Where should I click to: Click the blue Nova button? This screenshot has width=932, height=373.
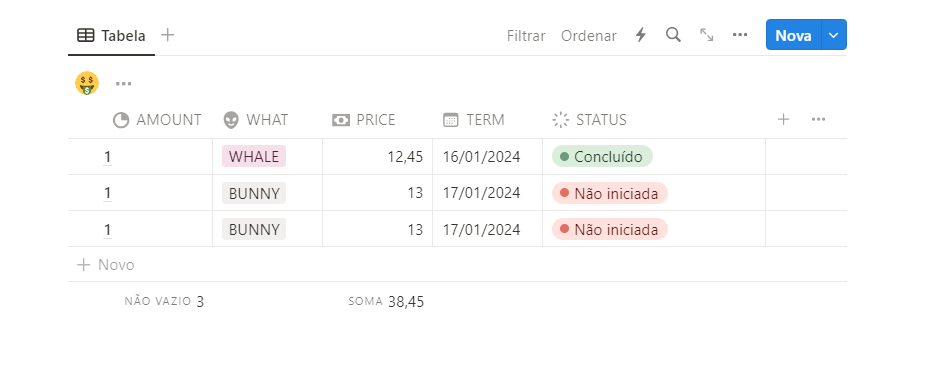pyautogui.click(x=794, y=35)
